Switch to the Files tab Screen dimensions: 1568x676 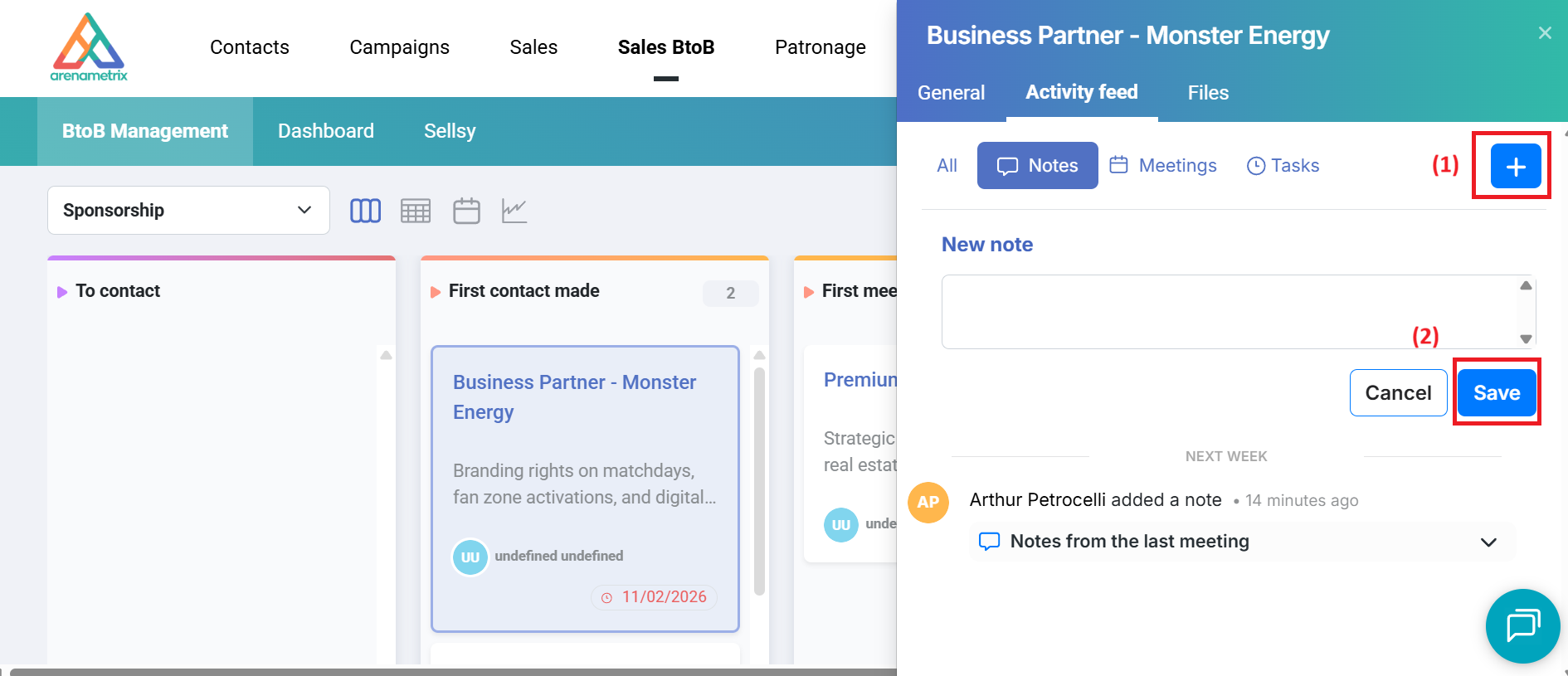click(1207, 93)
